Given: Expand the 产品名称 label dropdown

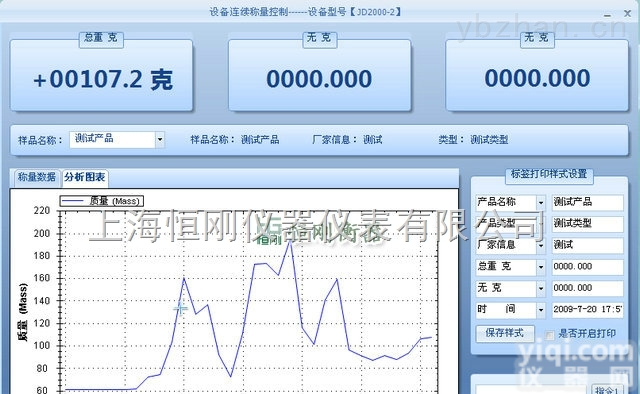Looking at the screenshot, I should coord(540,203).
